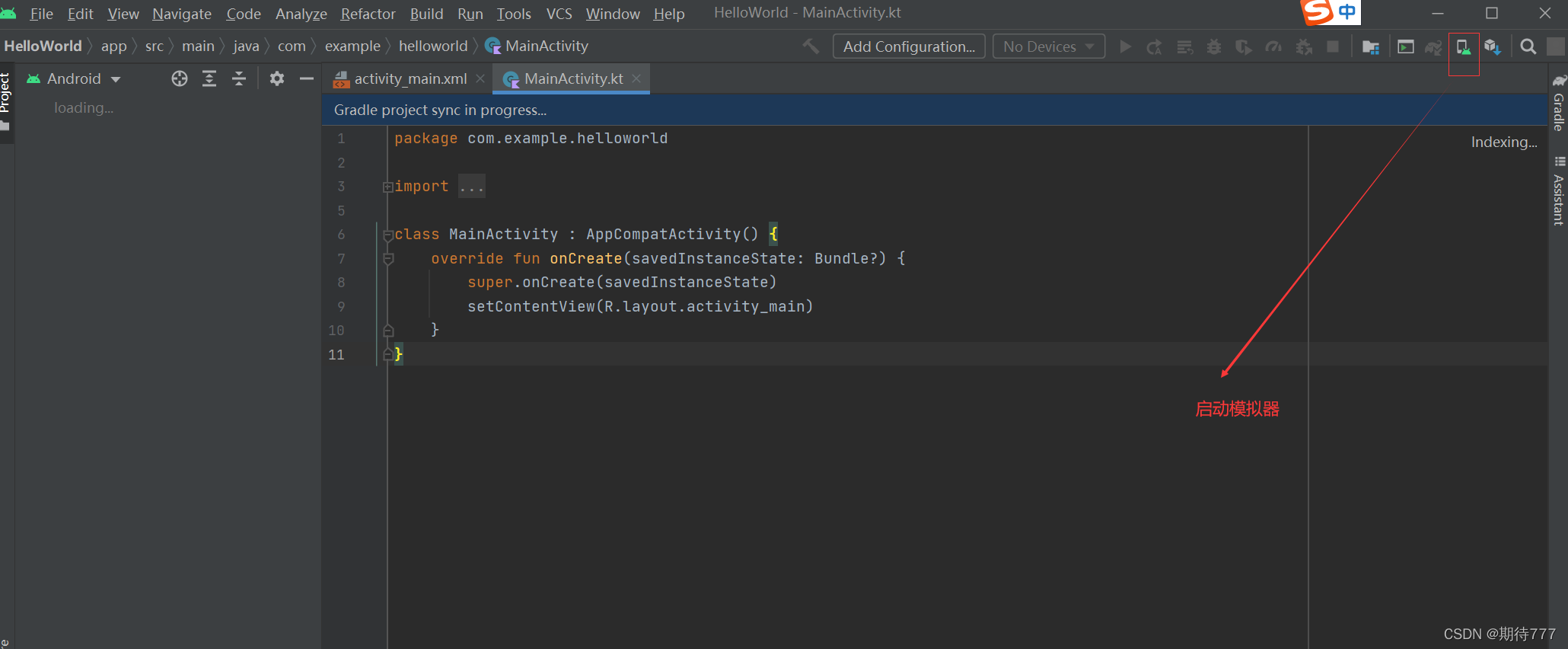1568x649 pixels.
Task: Click the Collapse All icon in Project panel
Action: [x=239, y=78]
